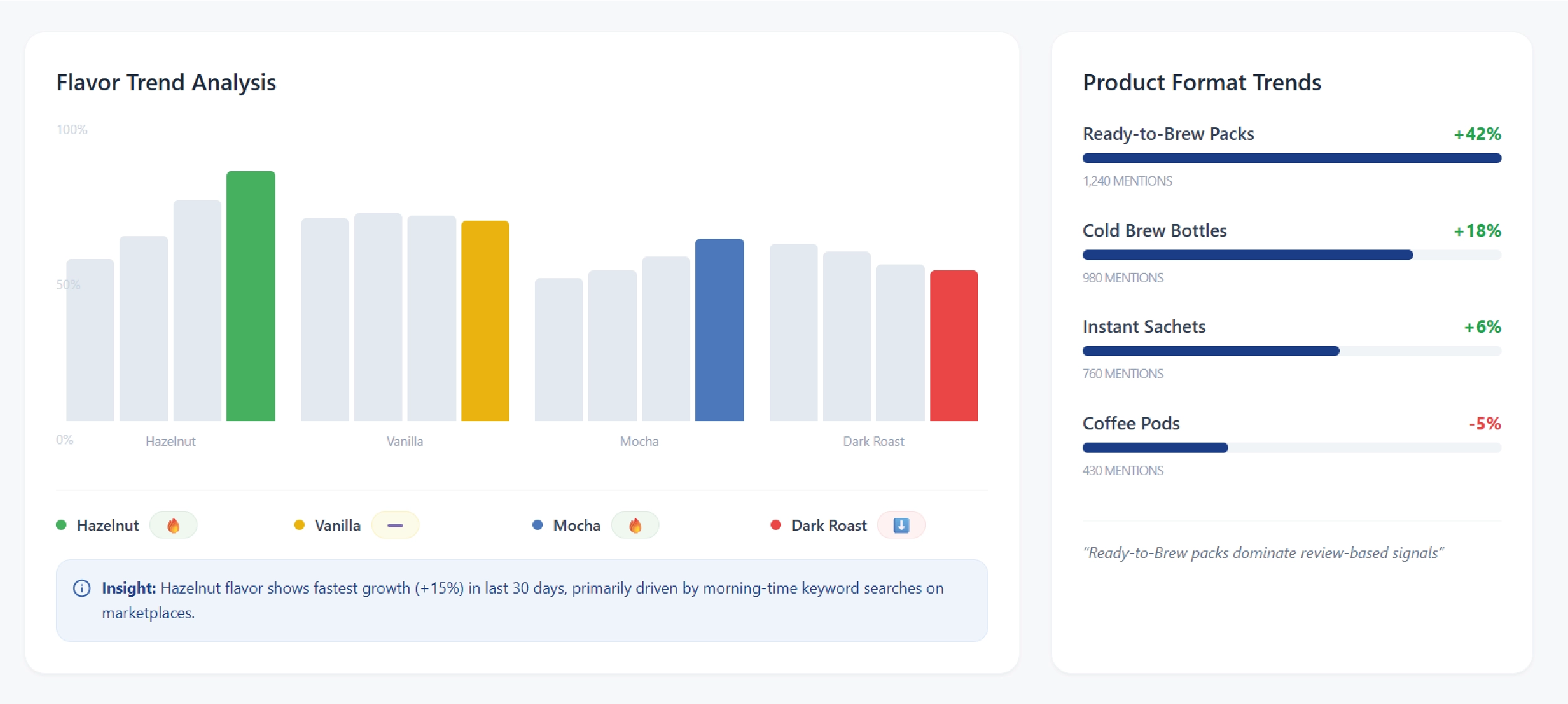
Task: Click the Ready-to-Brew Packs progress bar
Action: (x=1292, y=158)
